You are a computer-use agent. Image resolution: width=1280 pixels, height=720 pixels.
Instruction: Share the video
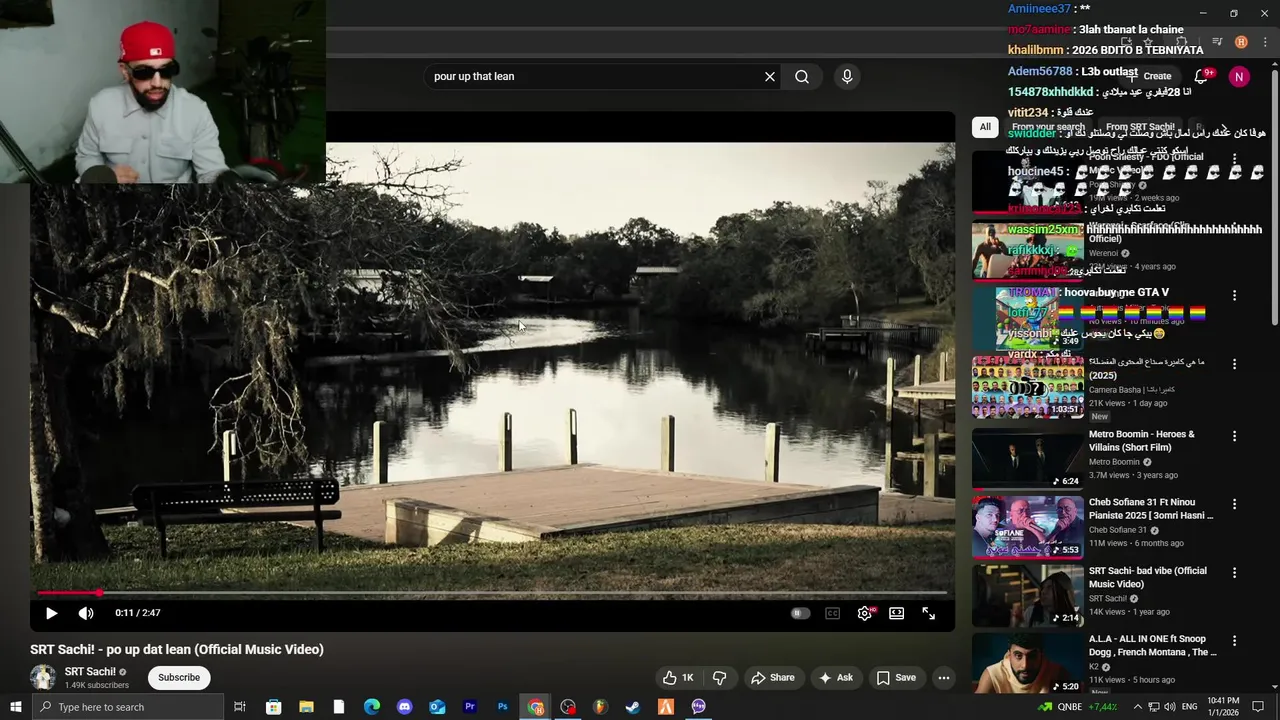coord(772,677)
